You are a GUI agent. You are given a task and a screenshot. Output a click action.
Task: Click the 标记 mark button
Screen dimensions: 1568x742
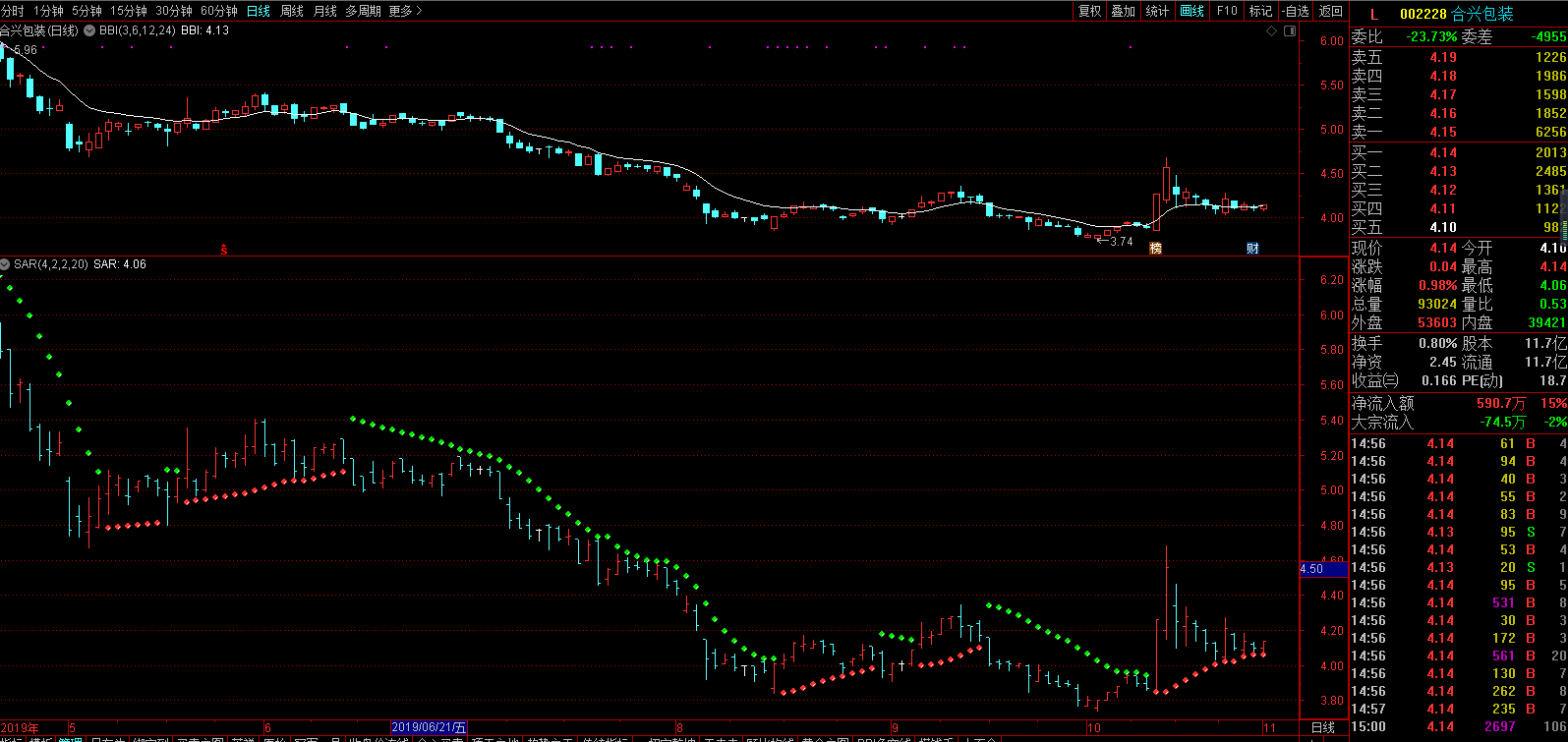tap(1260, 11)
